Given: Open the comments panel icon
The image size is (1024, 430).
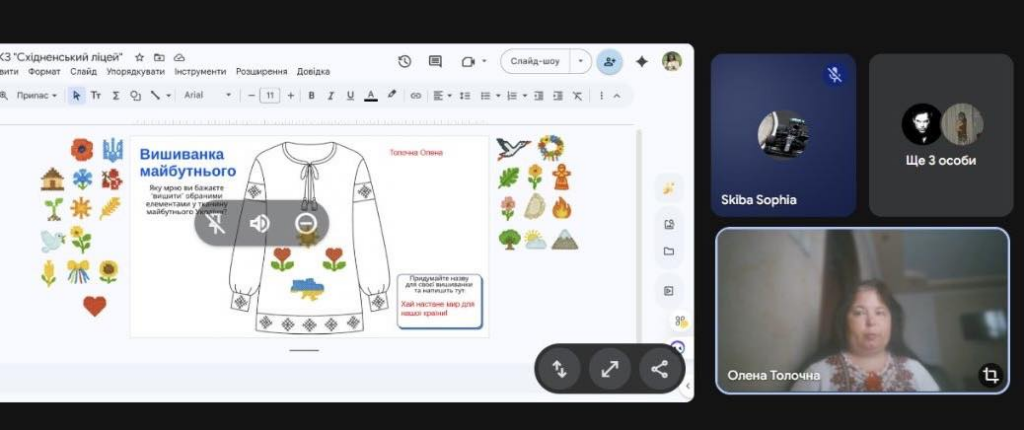Looking at the screenshot, I should [x=436, y=61].
